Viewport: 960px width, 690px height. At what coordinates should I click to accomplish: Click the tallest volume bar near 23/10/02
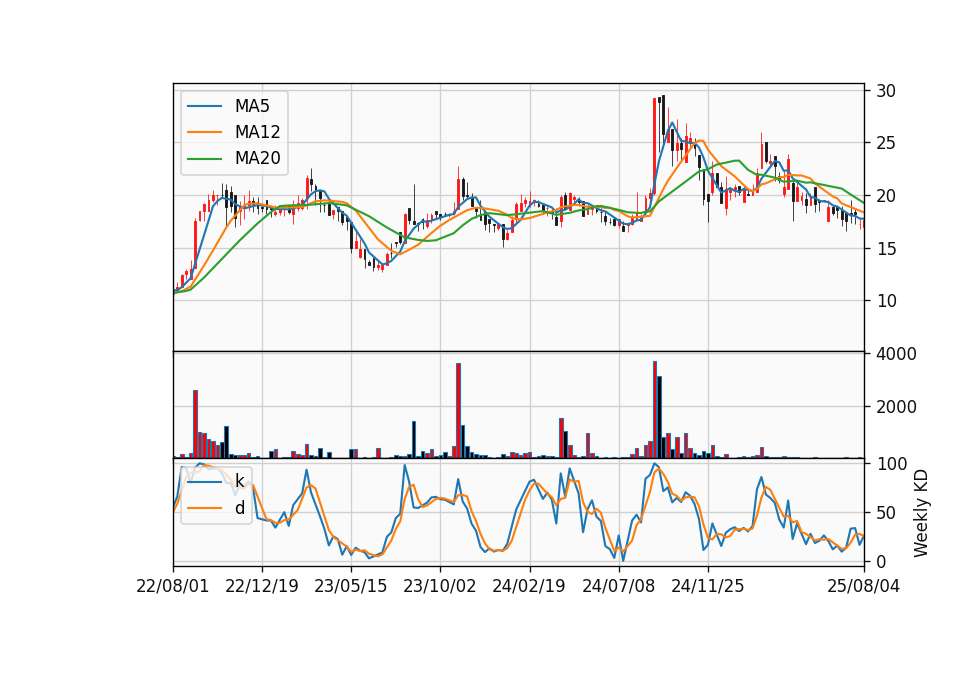459,411
